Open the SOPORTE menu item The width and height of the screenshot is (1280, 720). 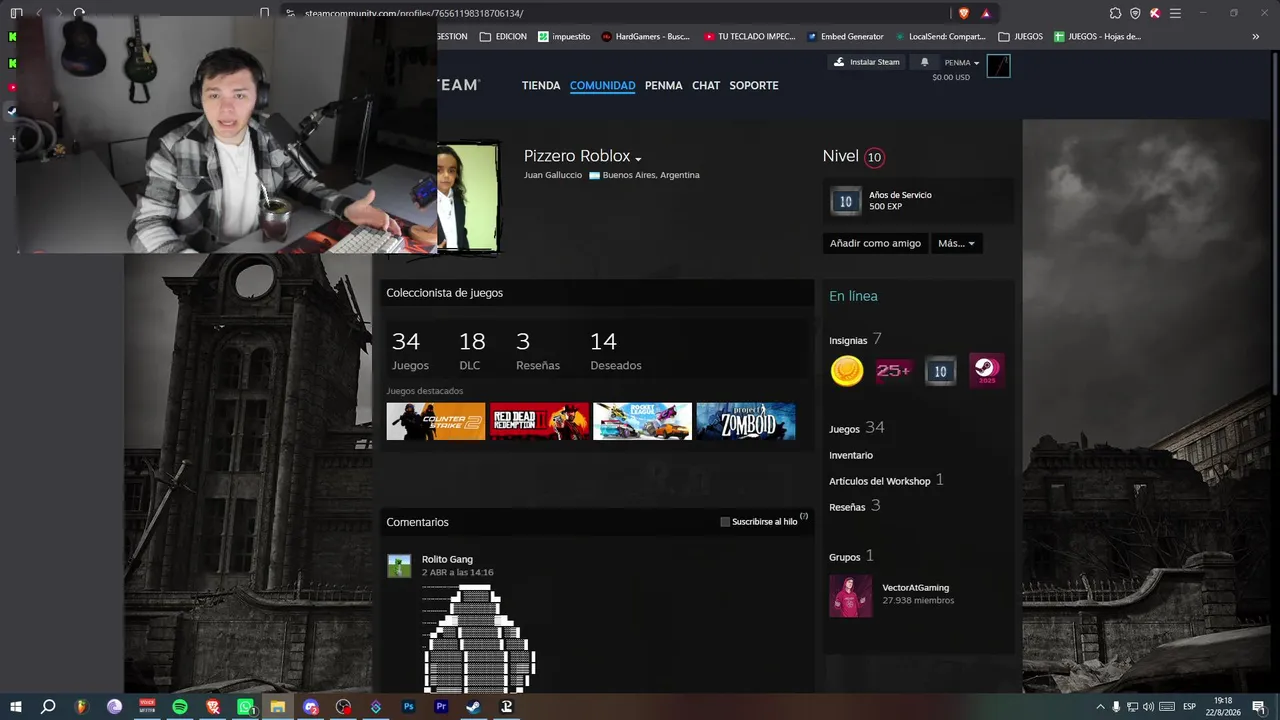pos(754,86)
